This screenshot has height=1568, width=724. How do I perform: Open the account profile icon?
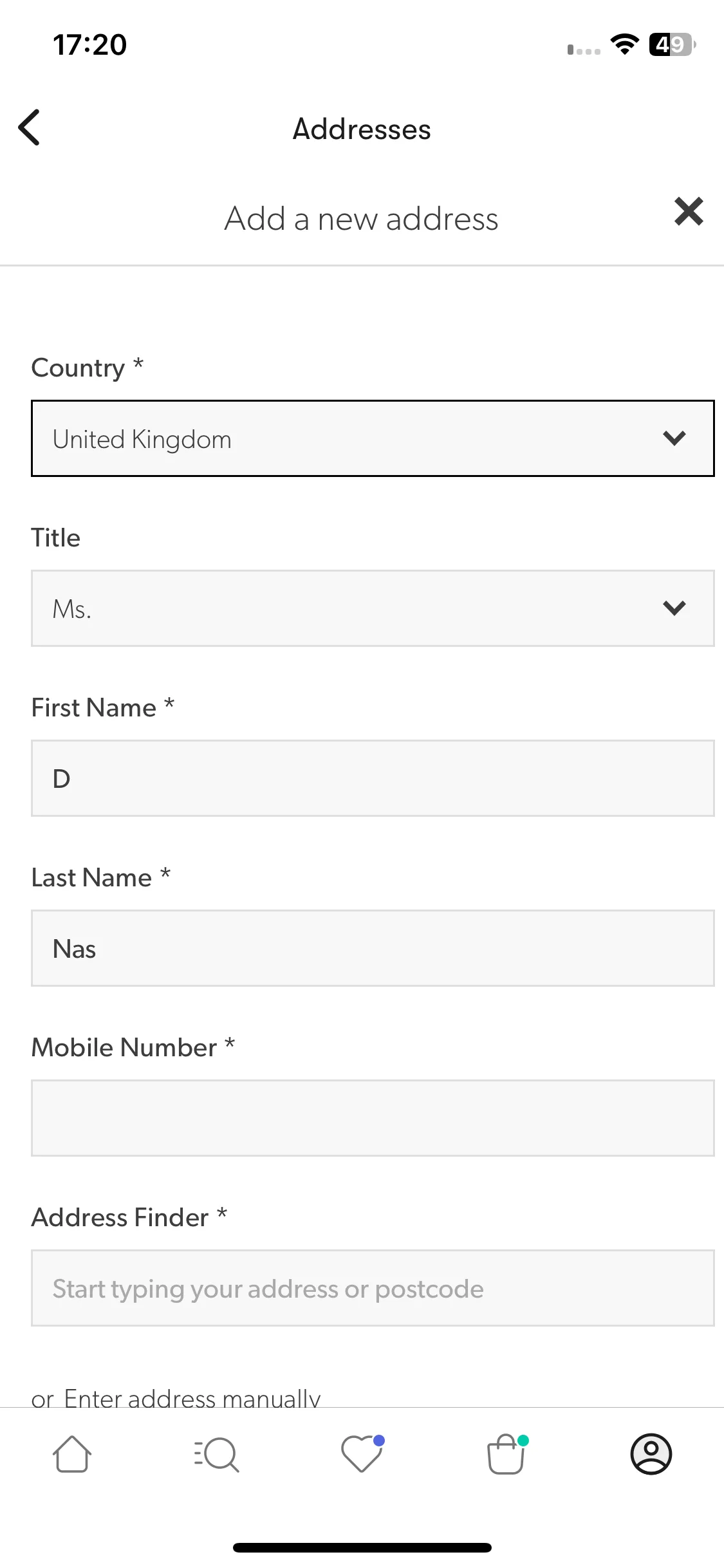pos(651,1454)
